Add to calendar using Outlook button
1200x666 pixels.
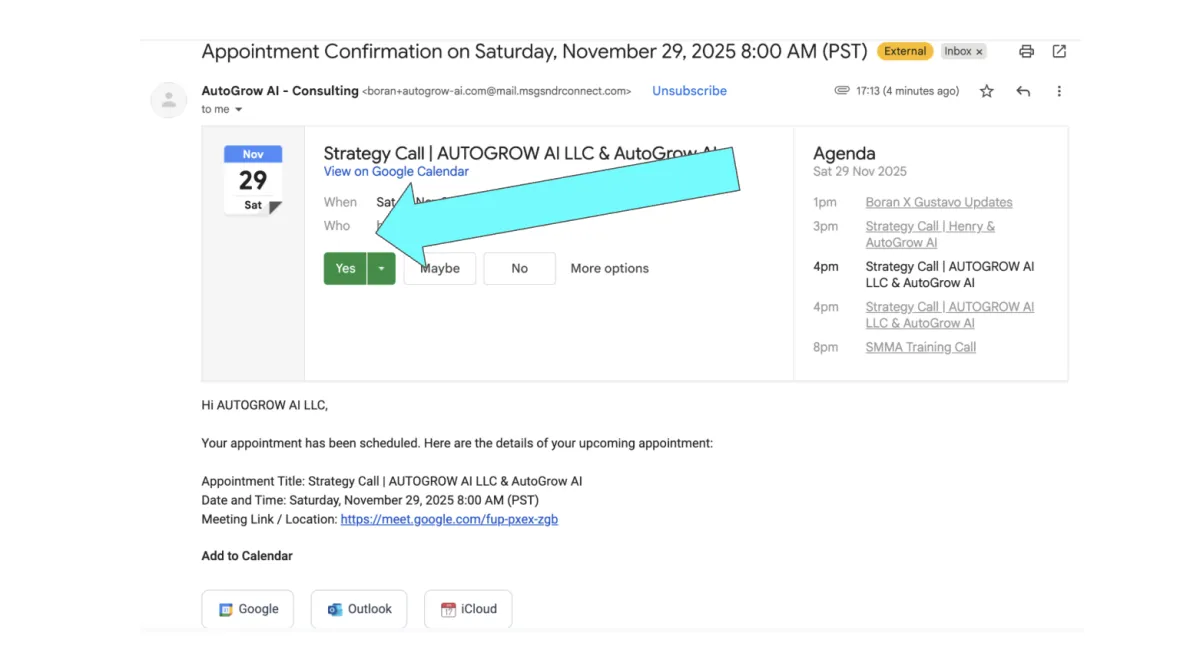tap(359, 609)
